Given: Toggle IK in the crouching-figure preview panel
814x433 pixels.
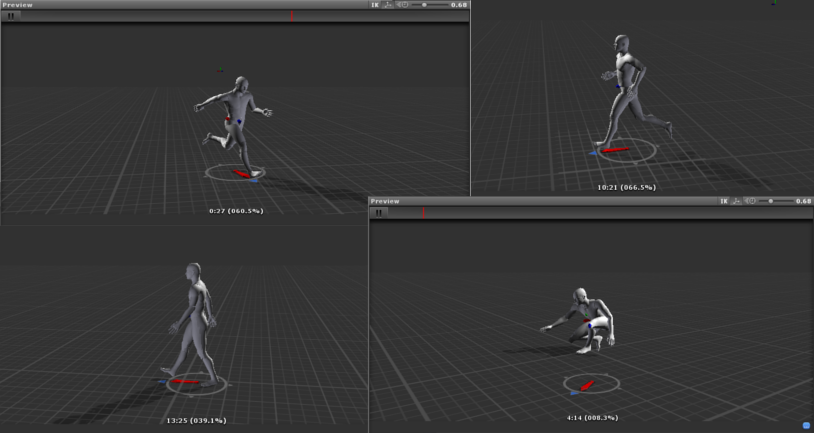Looking at the screenshot, I should pyautogui.click(x=724, y=201).
